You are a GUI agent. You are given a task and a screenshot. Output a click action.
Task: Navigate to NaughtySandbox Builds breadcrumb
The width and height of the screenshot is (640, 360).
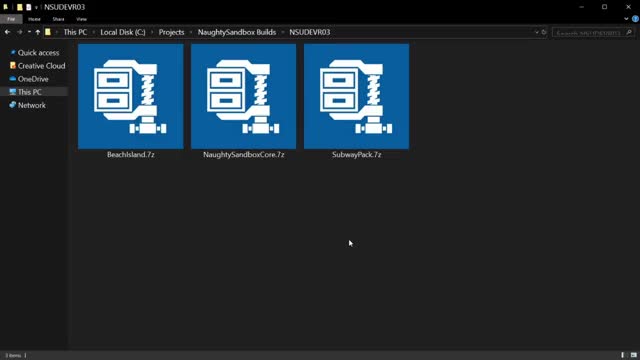(237, 32)
